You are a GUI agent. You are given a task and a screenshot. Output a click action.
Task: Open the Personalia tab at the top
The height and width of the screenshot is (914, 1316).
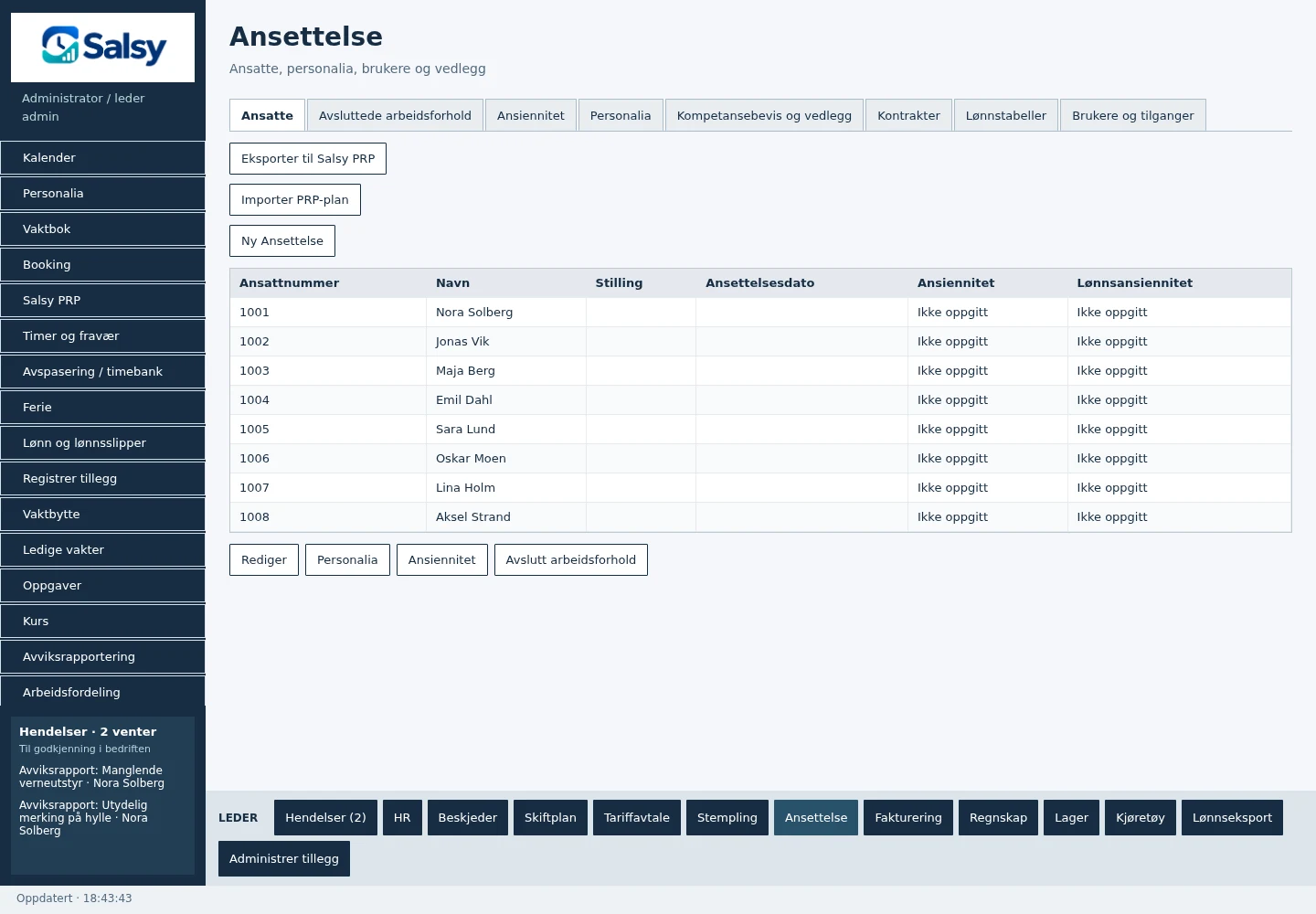621,115
